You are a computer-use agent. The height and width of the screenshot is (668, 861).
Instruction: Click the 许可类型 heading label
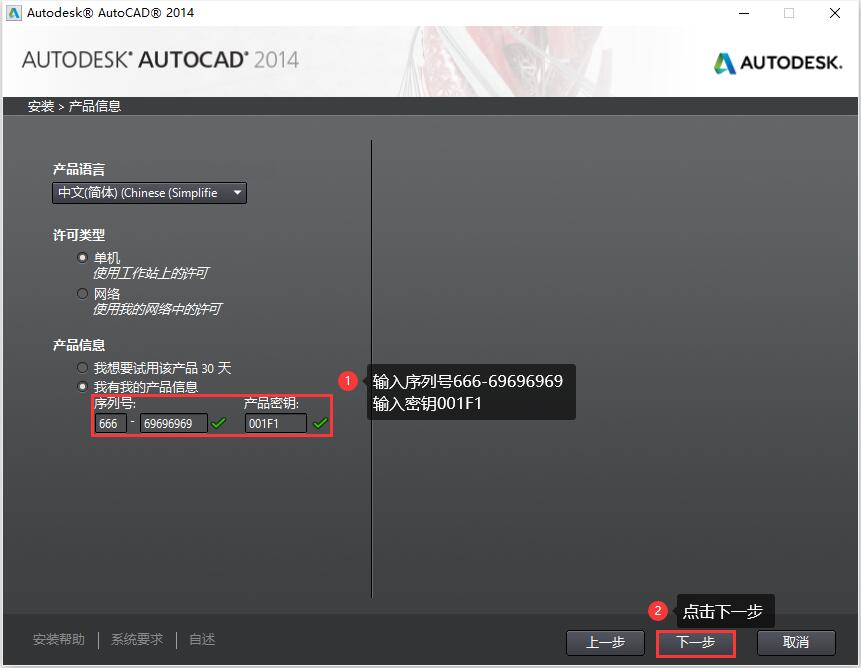[x=79, y=235]
